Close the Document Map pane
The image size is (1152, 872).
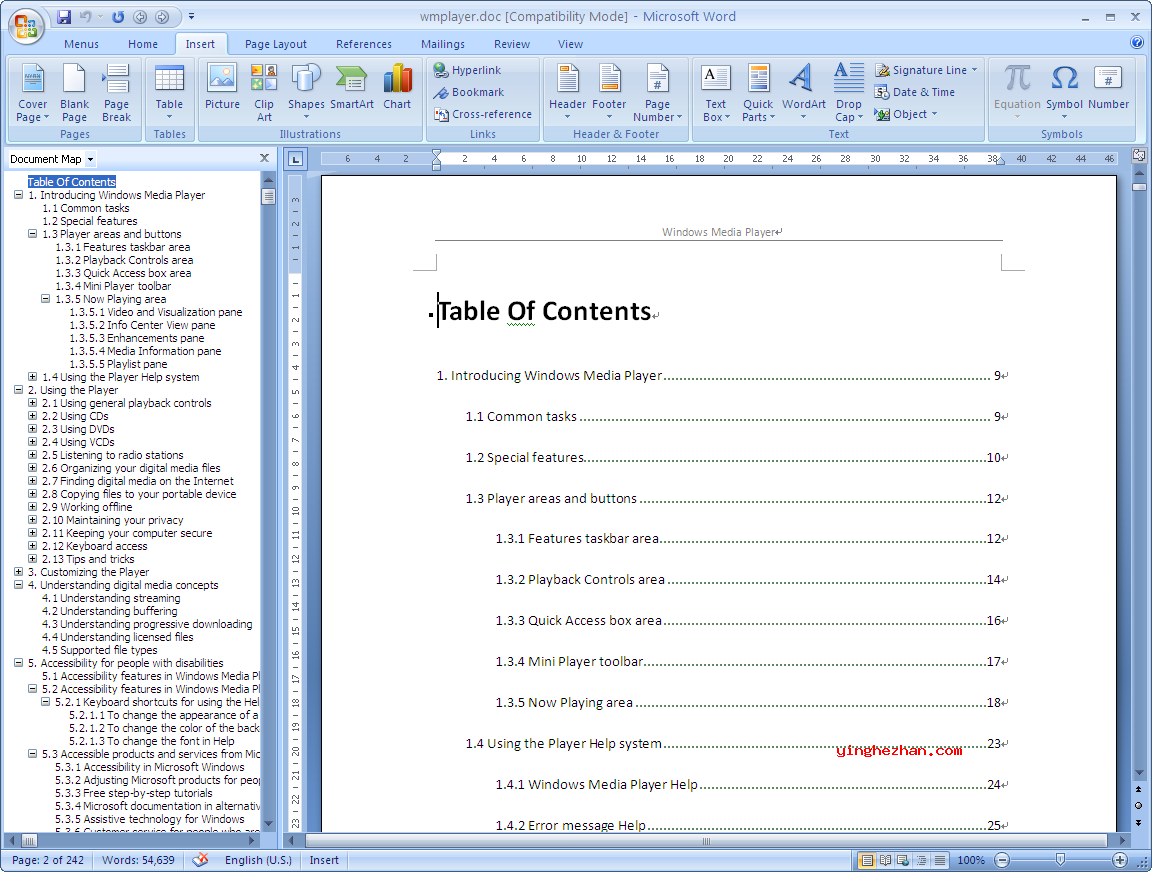(264, 158)
